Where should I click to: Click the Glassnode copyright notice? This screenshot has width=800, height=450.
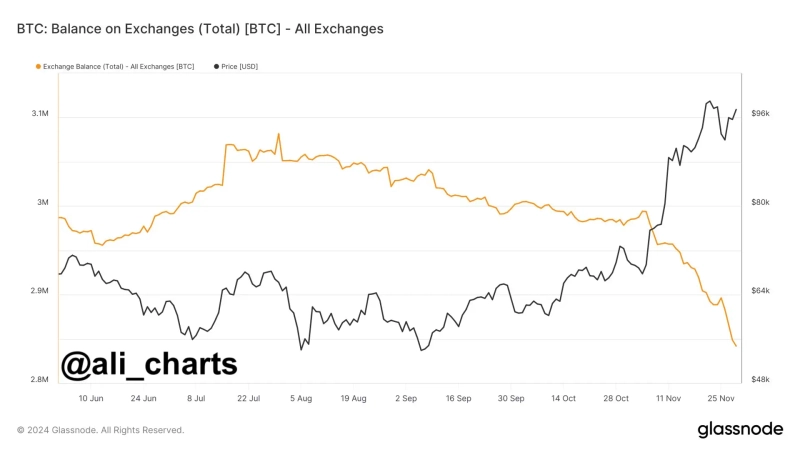click(x=100, y=430)
